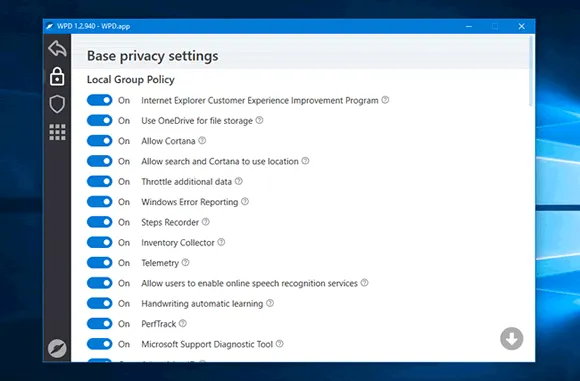The width and height of the screenshot is (580, 381).
Task: Open help icon beside Windows Error Reporting
Action: click(x=245, y=202)
